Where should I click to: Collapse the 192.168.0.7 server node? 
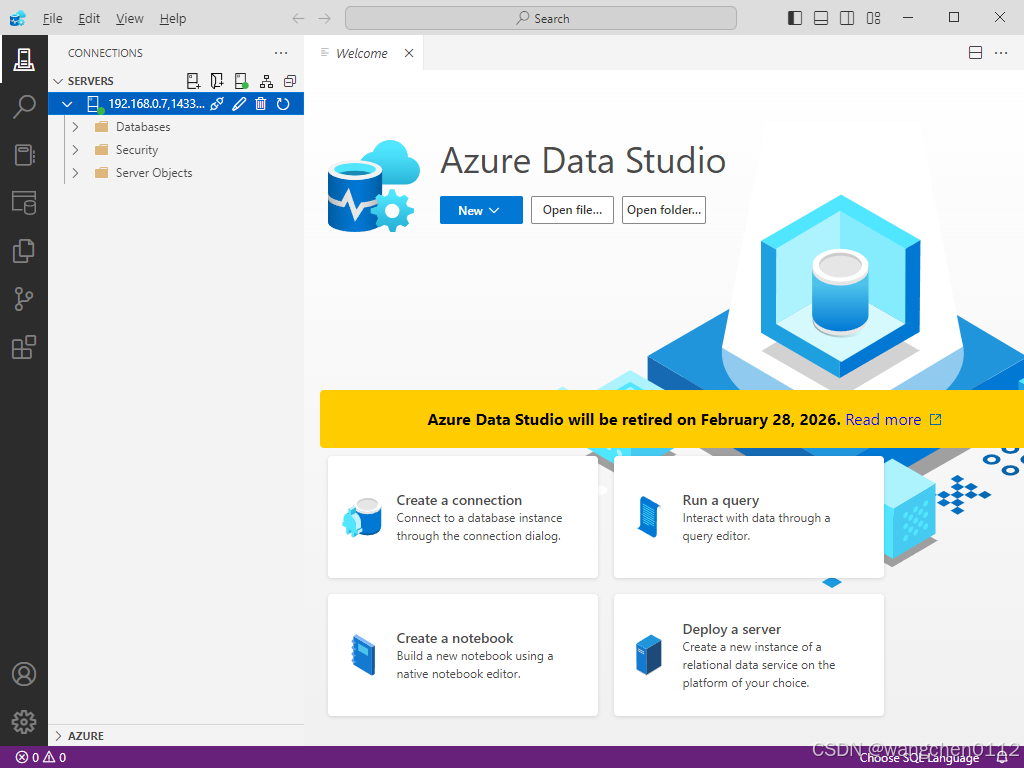[67, 104]
